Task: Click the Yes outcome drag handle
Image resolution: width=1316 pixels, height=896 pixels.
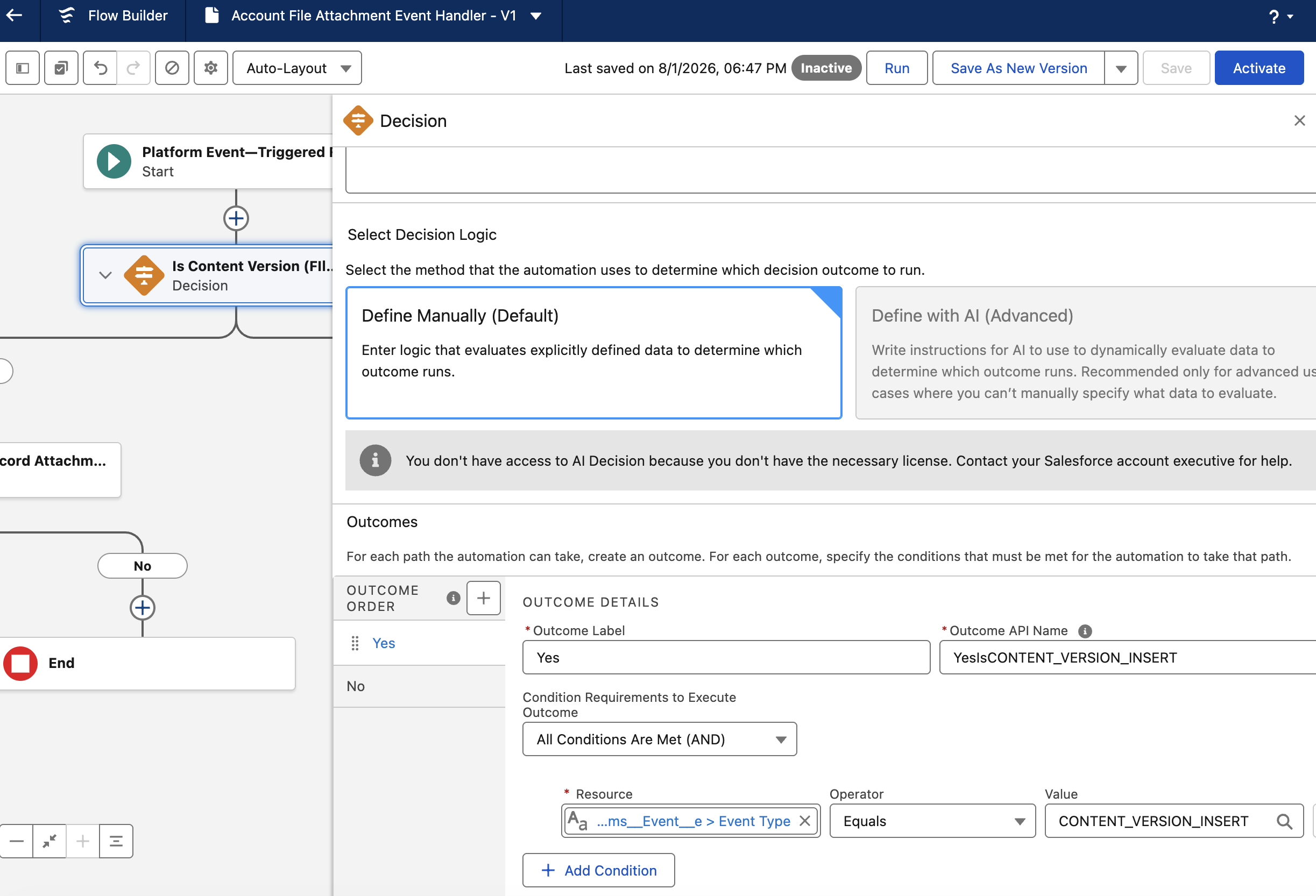Action: tap(355, 643)
